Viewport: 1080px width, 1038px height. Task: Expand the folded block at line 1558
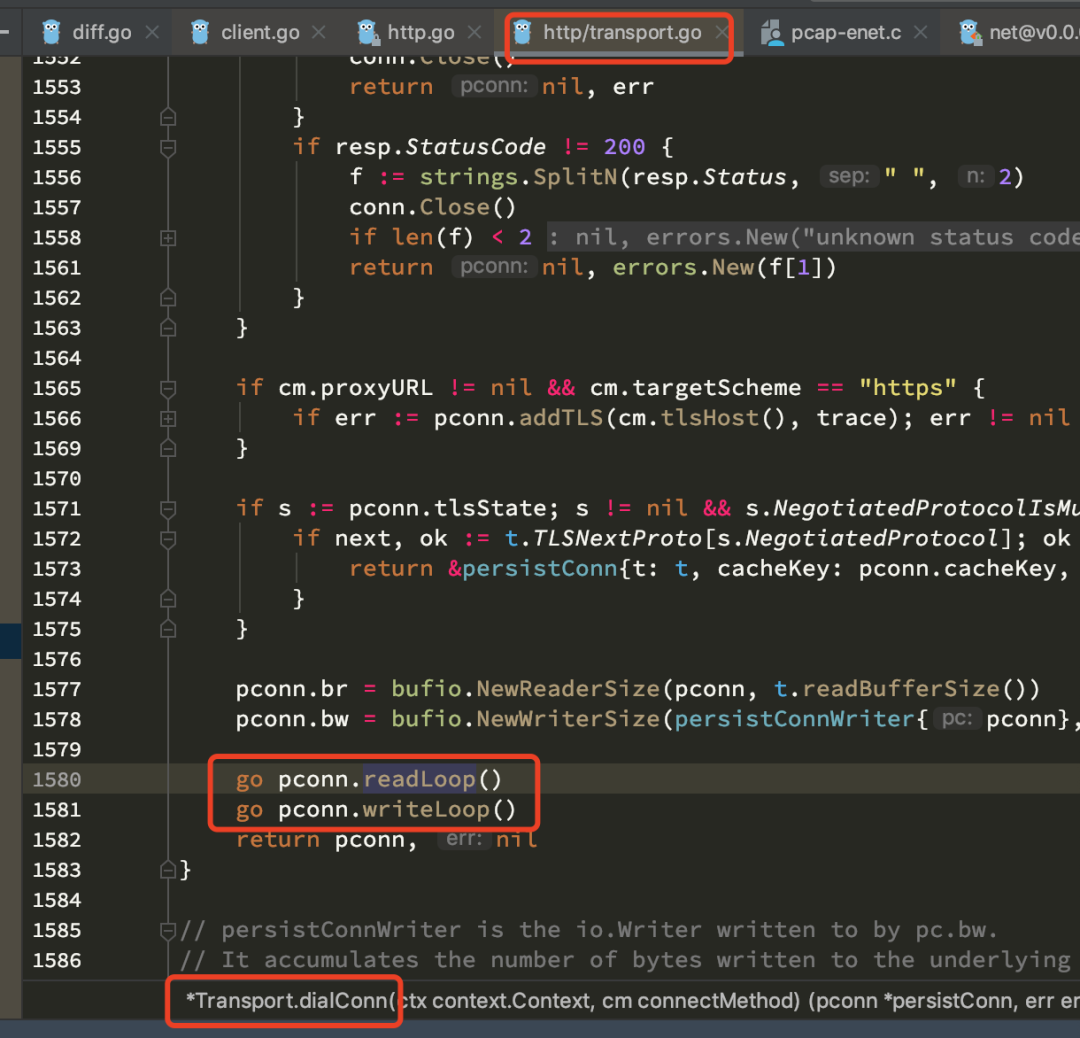tap(168, 238)
